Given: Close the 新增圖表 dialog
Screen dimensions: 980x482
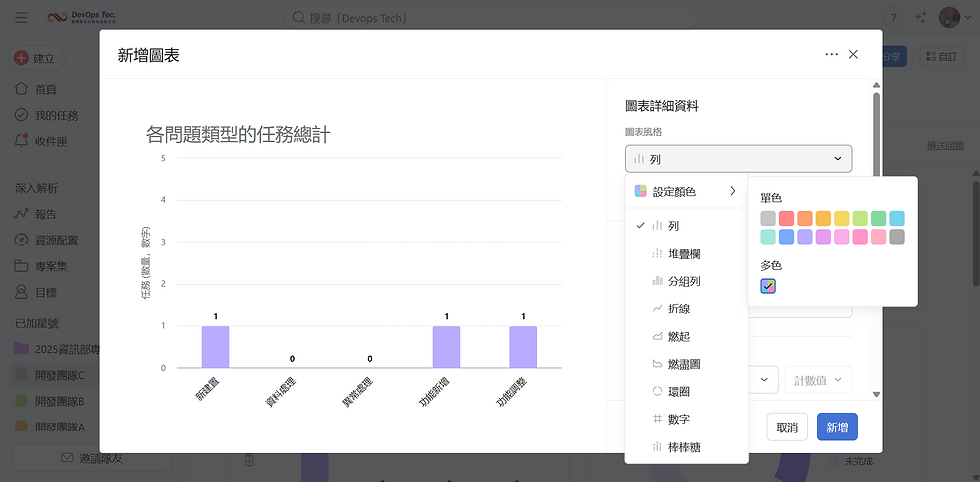Looking at the screenshot, I should pyautogui.click(x=853, y=54).
